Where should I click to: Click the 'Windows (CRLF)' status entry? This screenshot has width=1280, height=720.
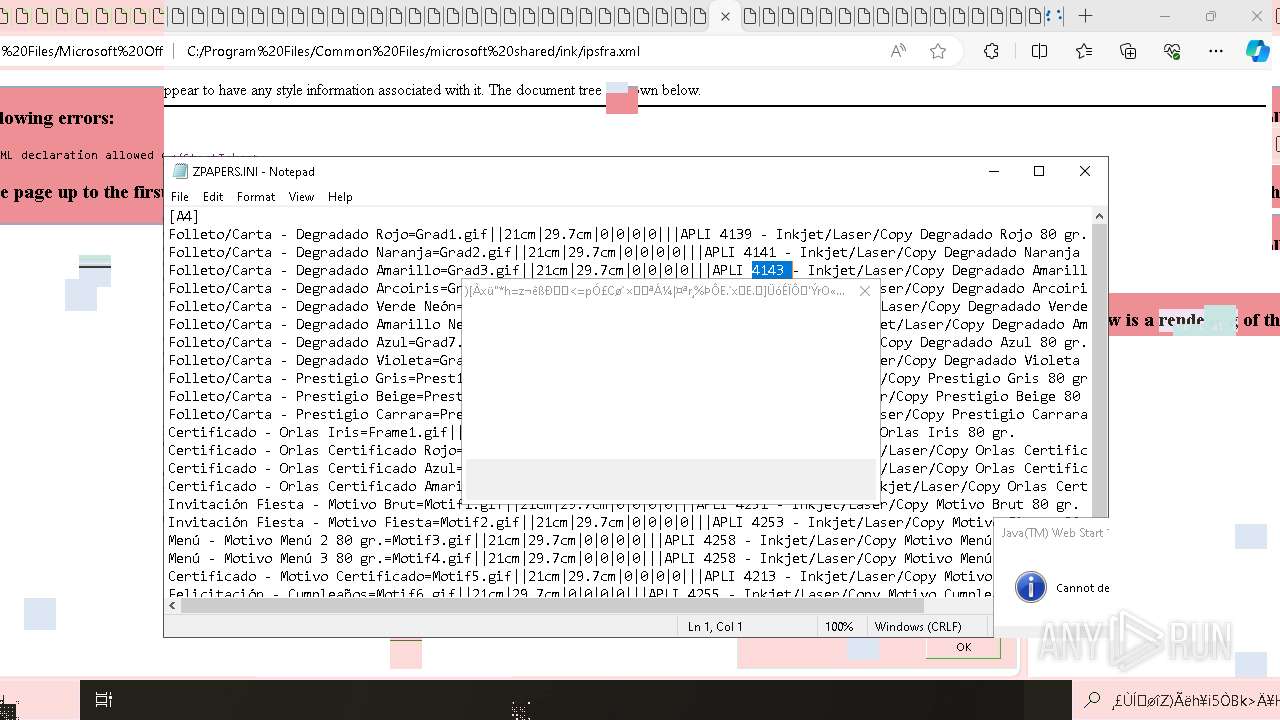(x=918, y=627)
